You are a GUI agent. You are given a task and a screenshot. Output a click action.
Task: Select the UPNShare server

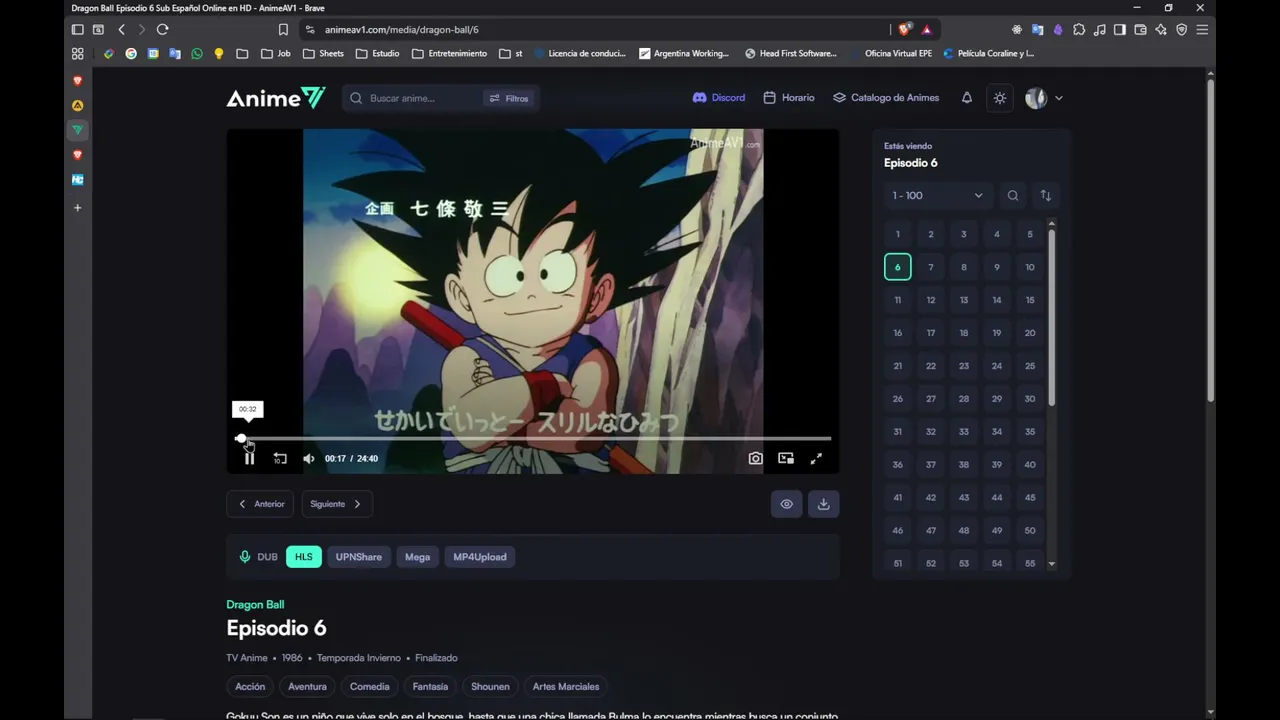pyautogui.click(x=359, y=557)
